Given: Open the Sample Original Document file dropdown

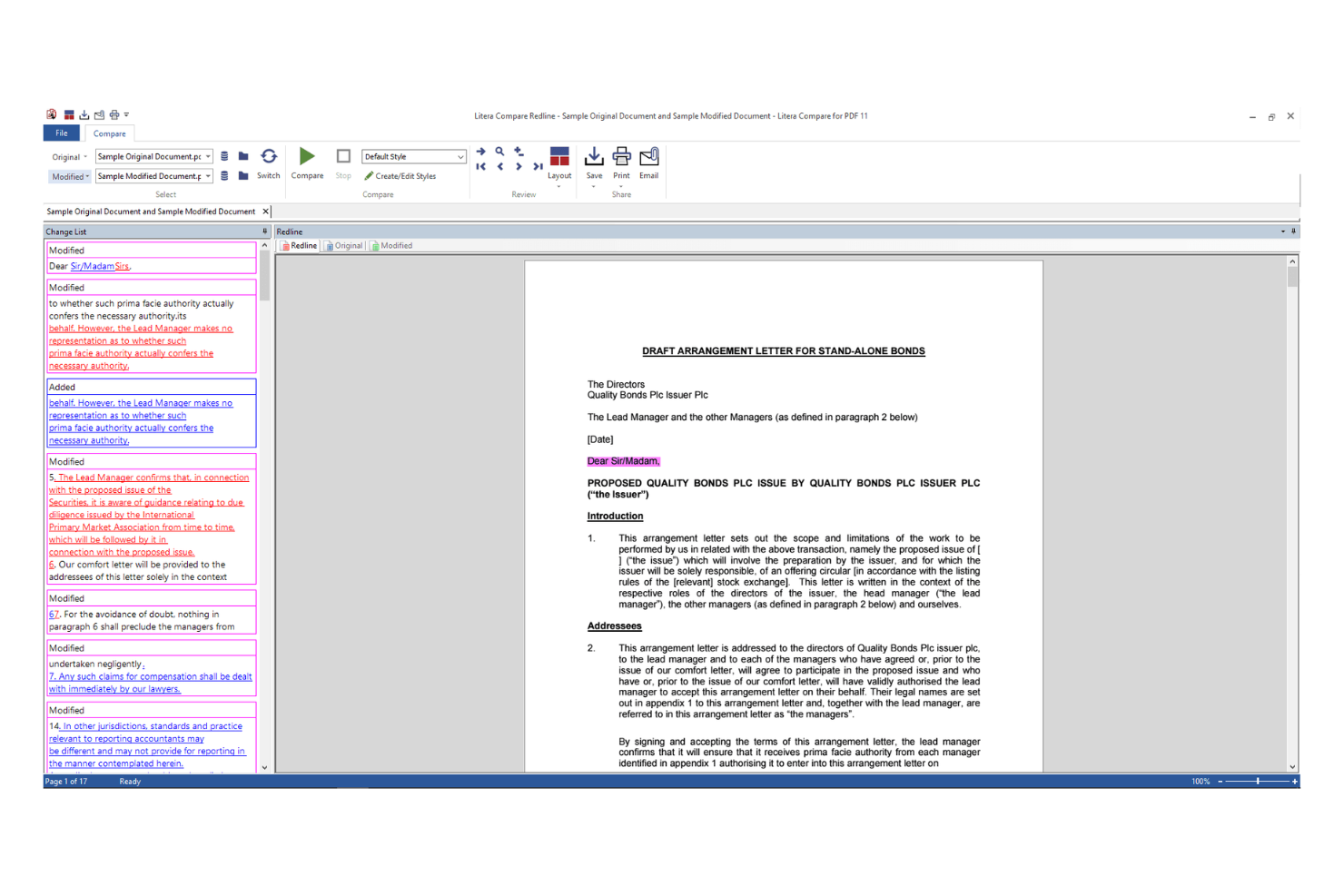Looking at the screenshot, I should pyautogui.click(x=208, y=157).
